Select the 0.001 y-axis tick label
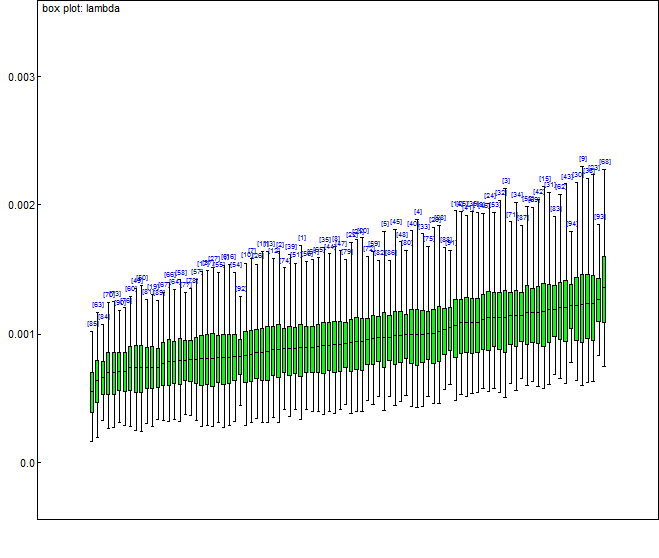Screen dimensions: 659x558 [19, 334]
